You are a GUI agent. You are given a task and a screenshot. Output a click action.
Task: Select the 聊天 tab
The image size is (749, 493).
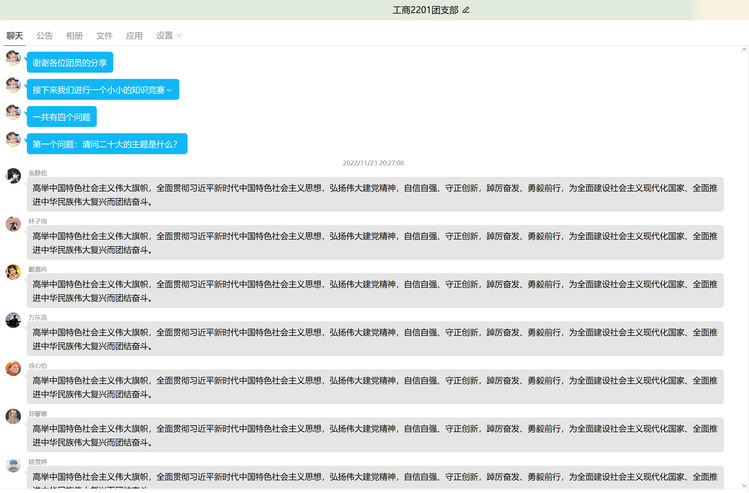pyautogui.click(x=15, y=36)
